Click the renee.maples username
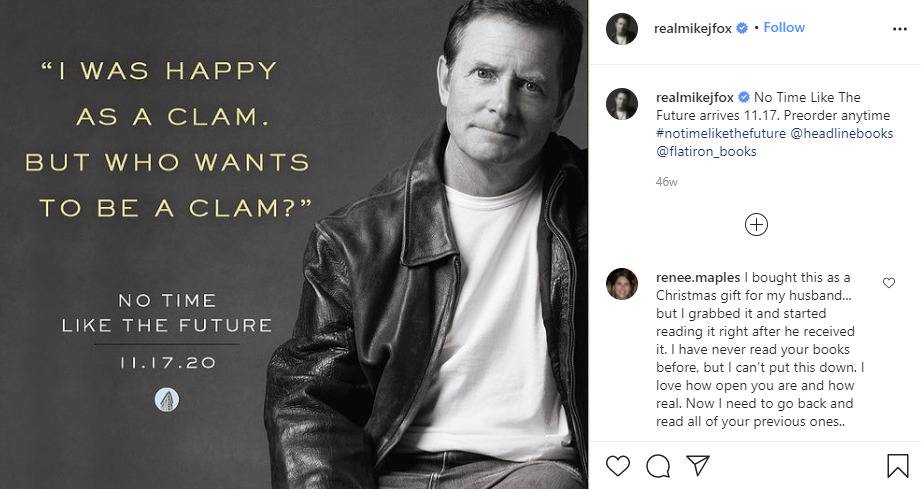The height and width of the screenshot is (489, 921). coord(697,276)
